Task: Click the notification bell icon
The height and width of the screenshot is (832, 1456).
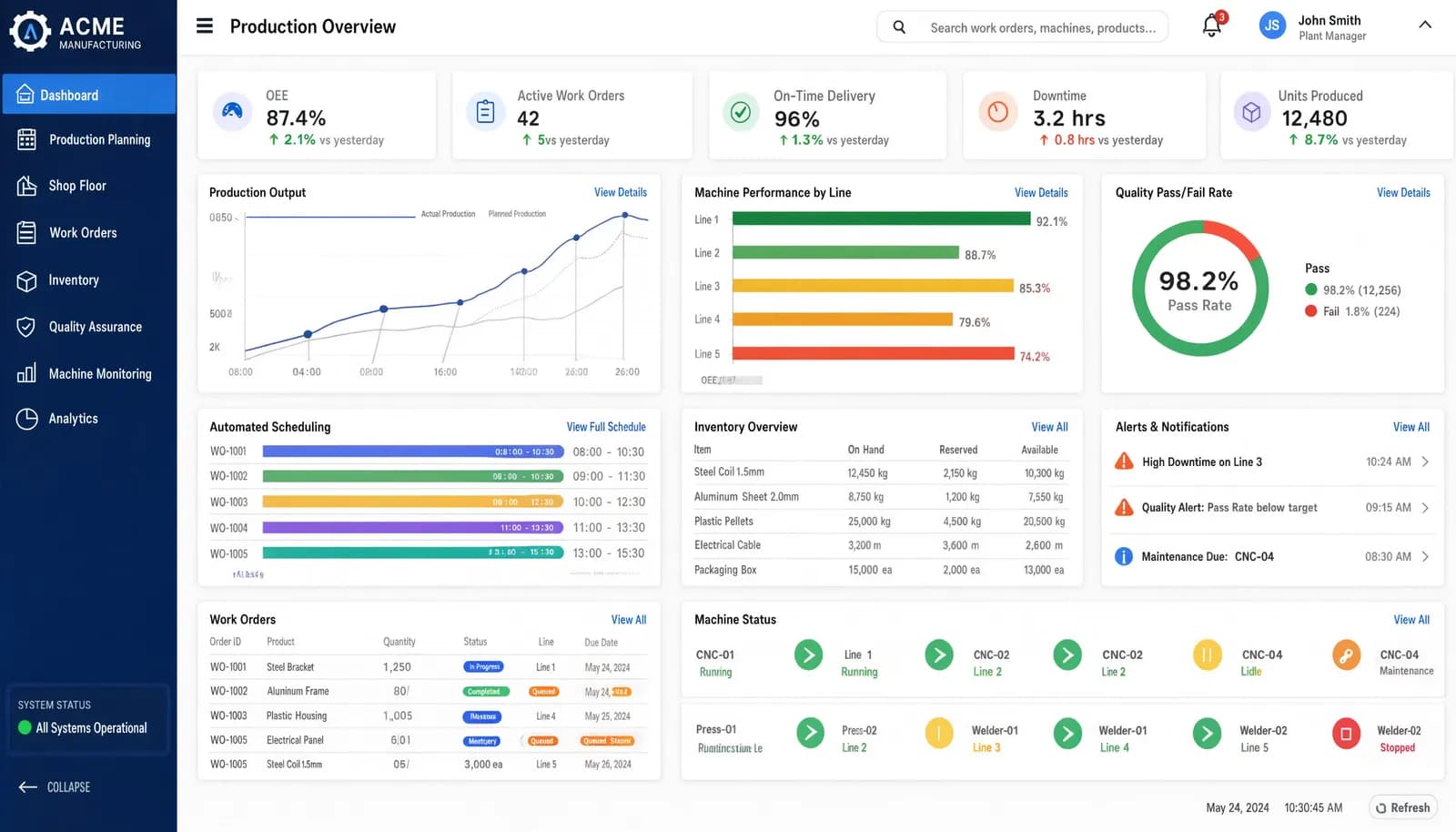Action: [x=1212, y=26]
